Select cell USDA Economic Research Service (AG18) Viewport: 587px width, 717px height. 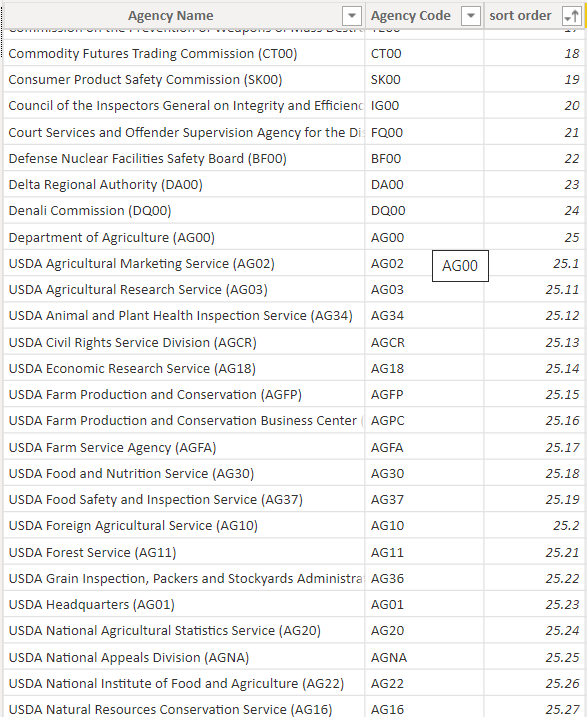[184, 369]
